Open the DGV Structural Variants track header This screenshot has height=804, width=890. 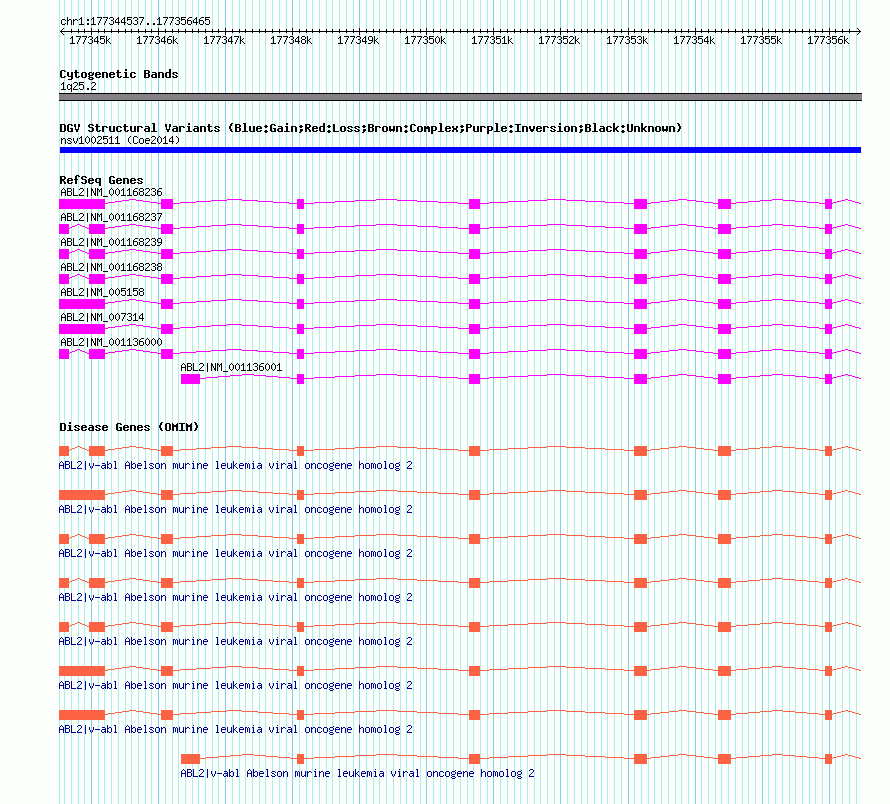[x=371, y=128]
